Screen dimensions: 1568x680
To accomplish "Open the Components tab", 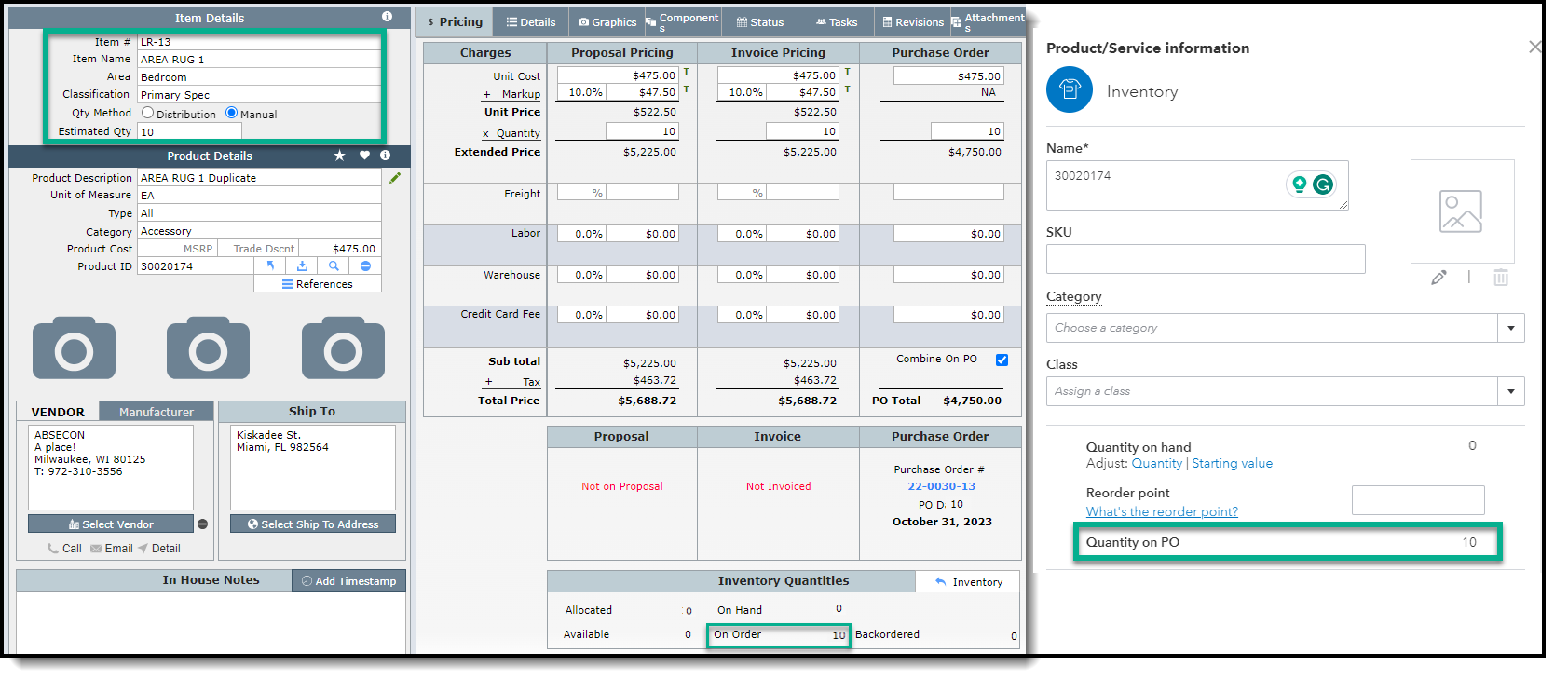I will point(683,21).
